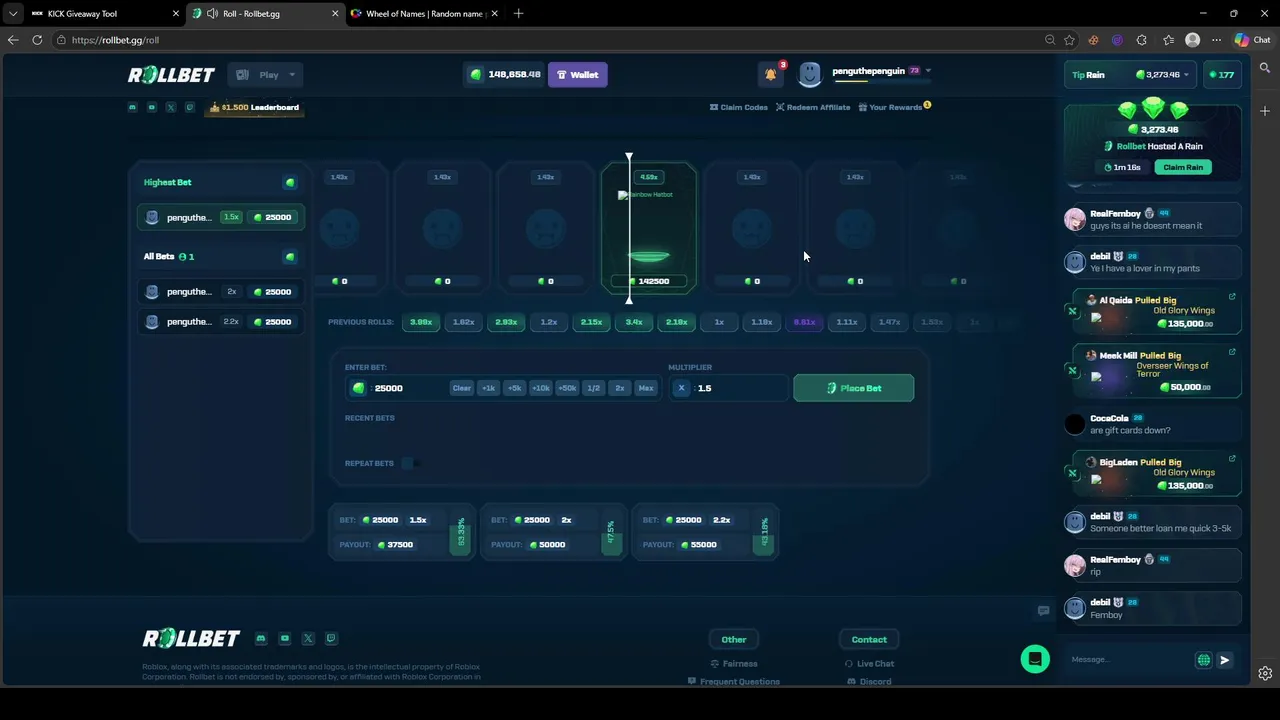The image size is (1280, 720).
Task: Open Al Qaida pull external link icon
Action: 1232,297
